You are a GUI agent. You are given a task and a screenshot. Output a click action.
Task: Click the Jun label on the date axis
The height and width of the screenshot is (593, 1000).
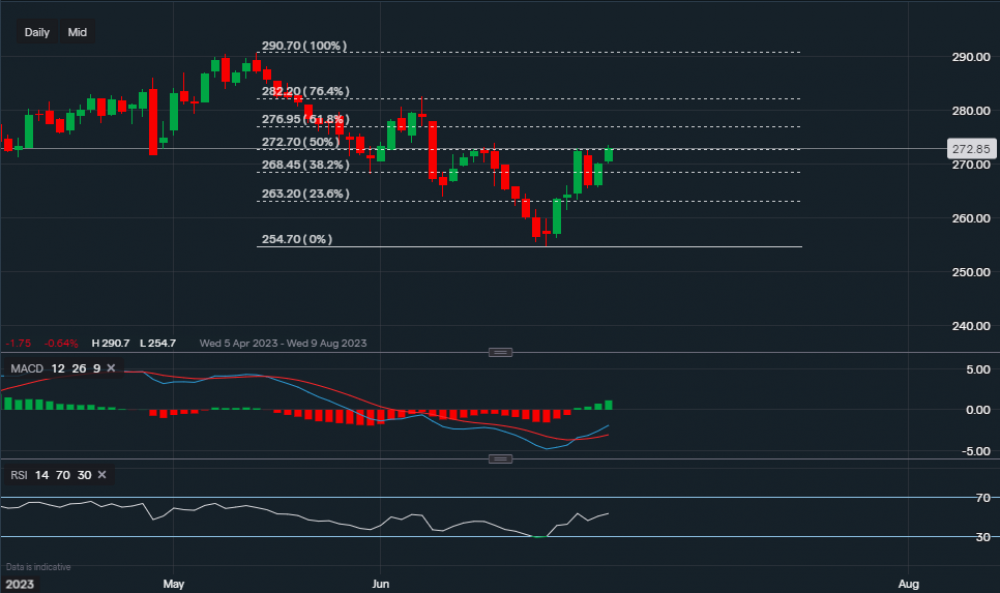coord(380,582)
